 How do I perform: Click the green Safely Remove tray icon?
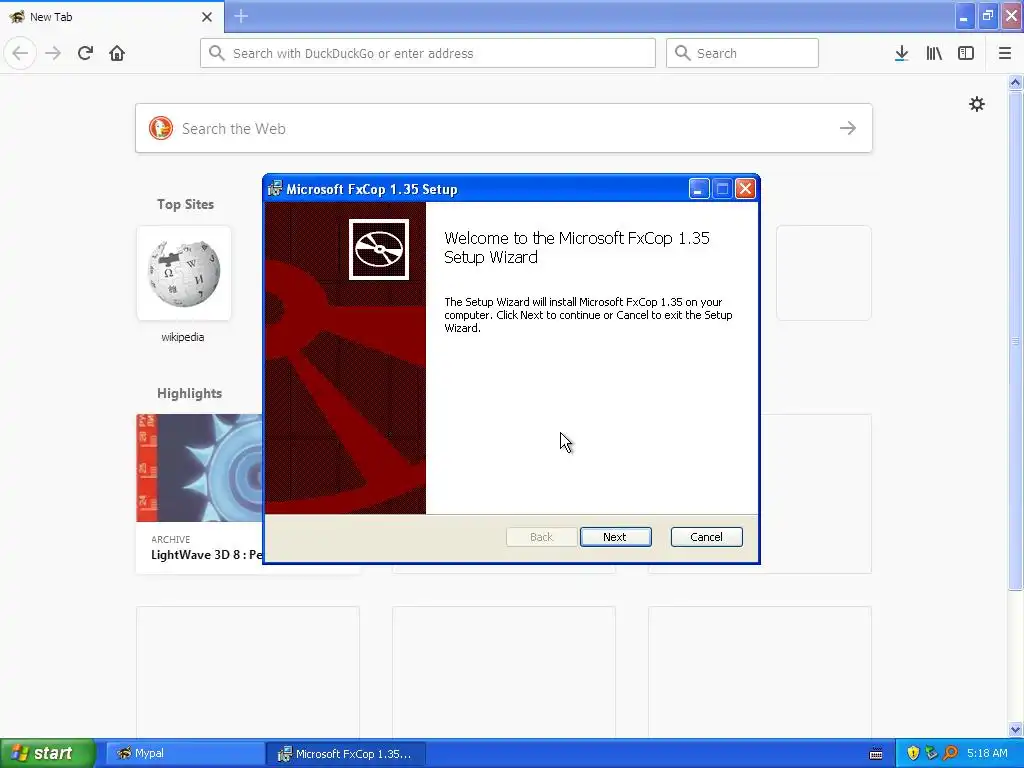pyautogui.click(x=931, y=753)
